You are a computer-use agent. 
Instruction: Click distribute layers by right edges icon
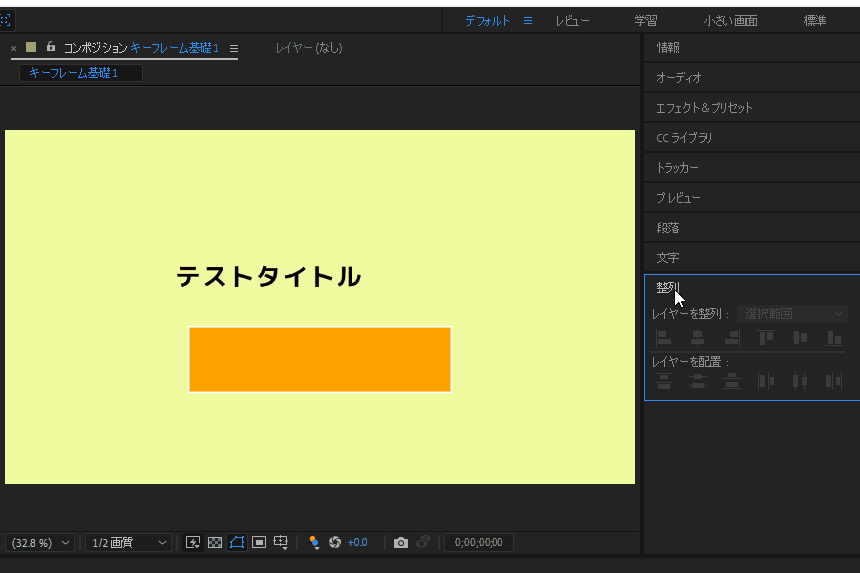[834, 381]
